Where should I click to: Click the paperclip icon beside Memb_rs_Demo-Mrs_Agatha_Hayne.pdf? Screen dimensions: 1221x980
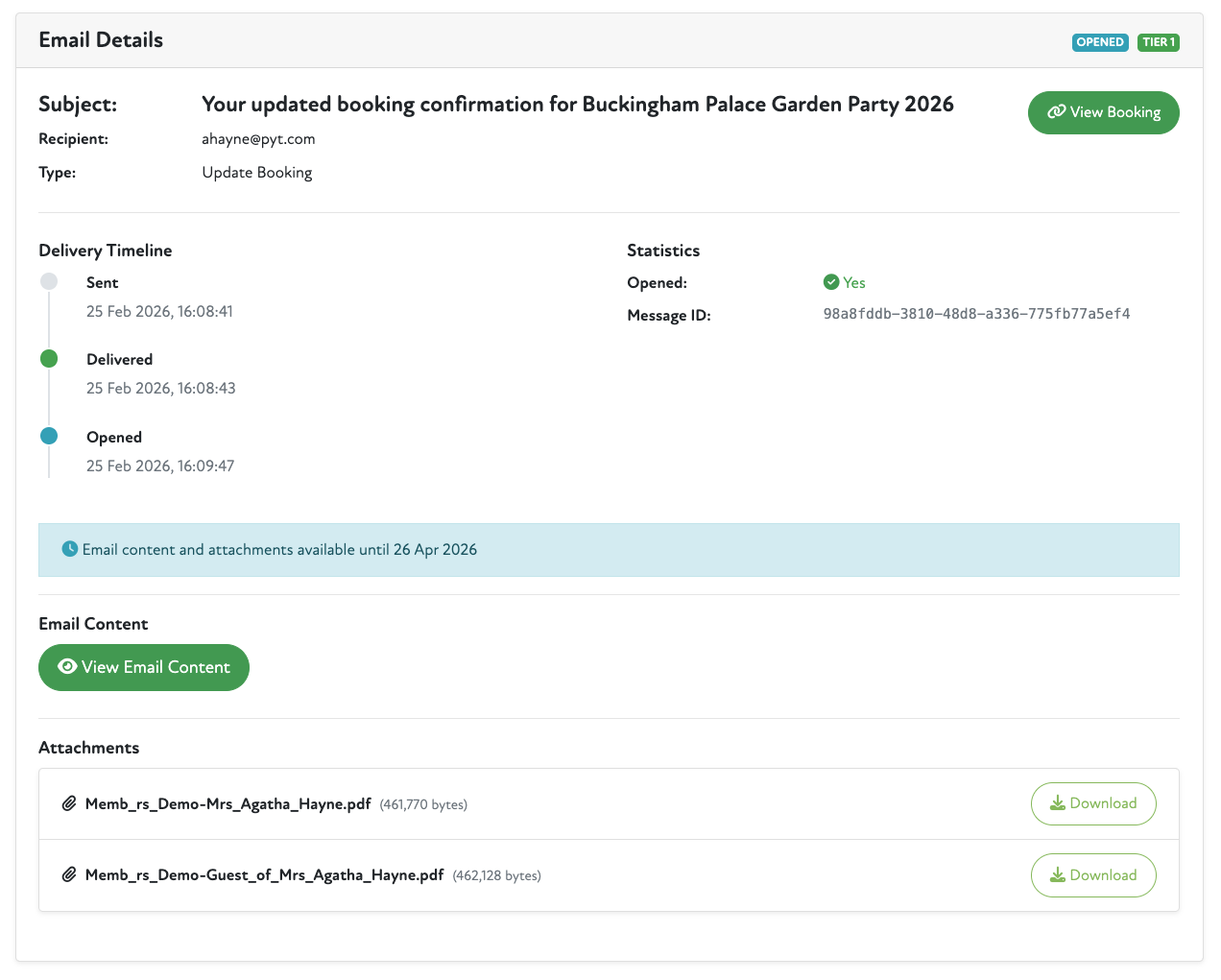(x=69, y=804)
